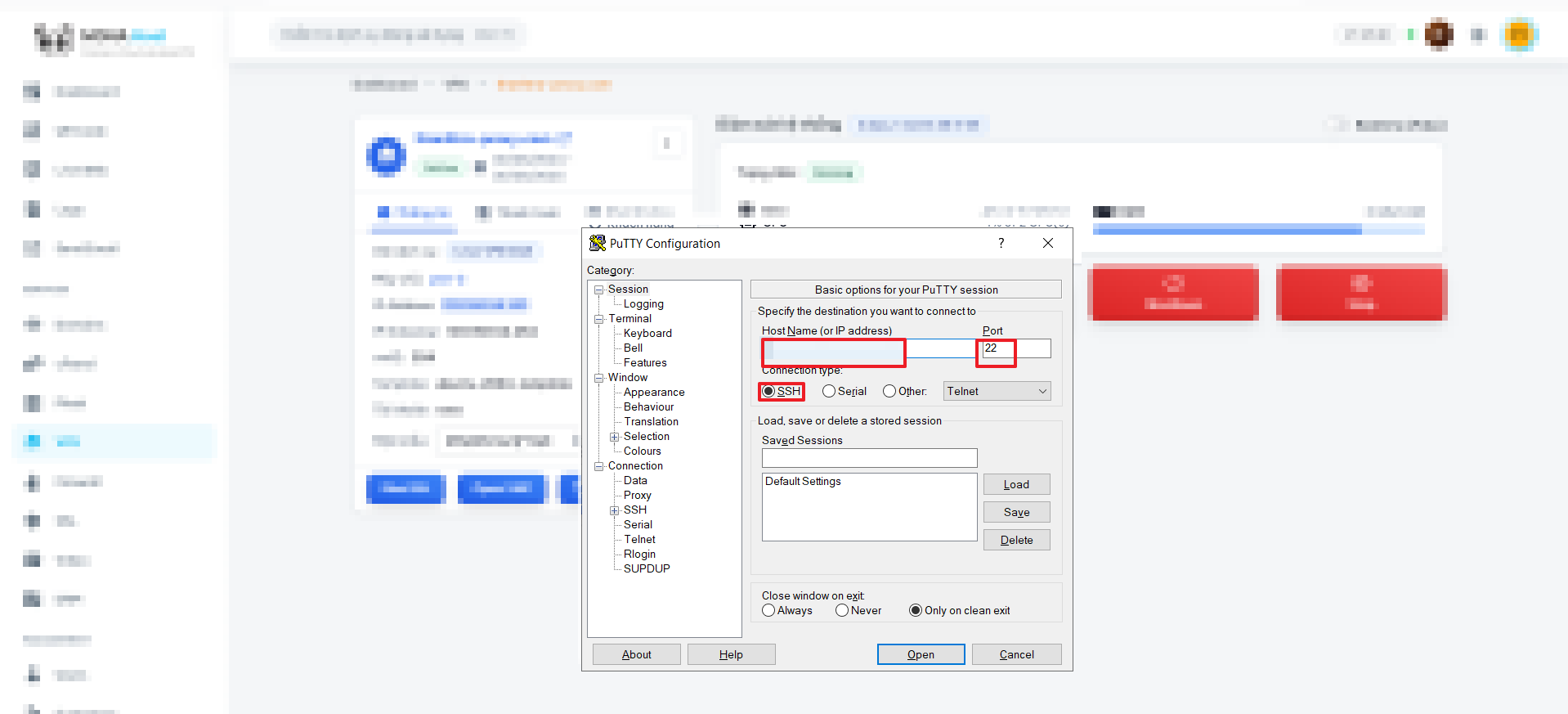Choose Always for close window on exit
Image resolution: width=1568 pixels, height=714 pixels.
768,611
